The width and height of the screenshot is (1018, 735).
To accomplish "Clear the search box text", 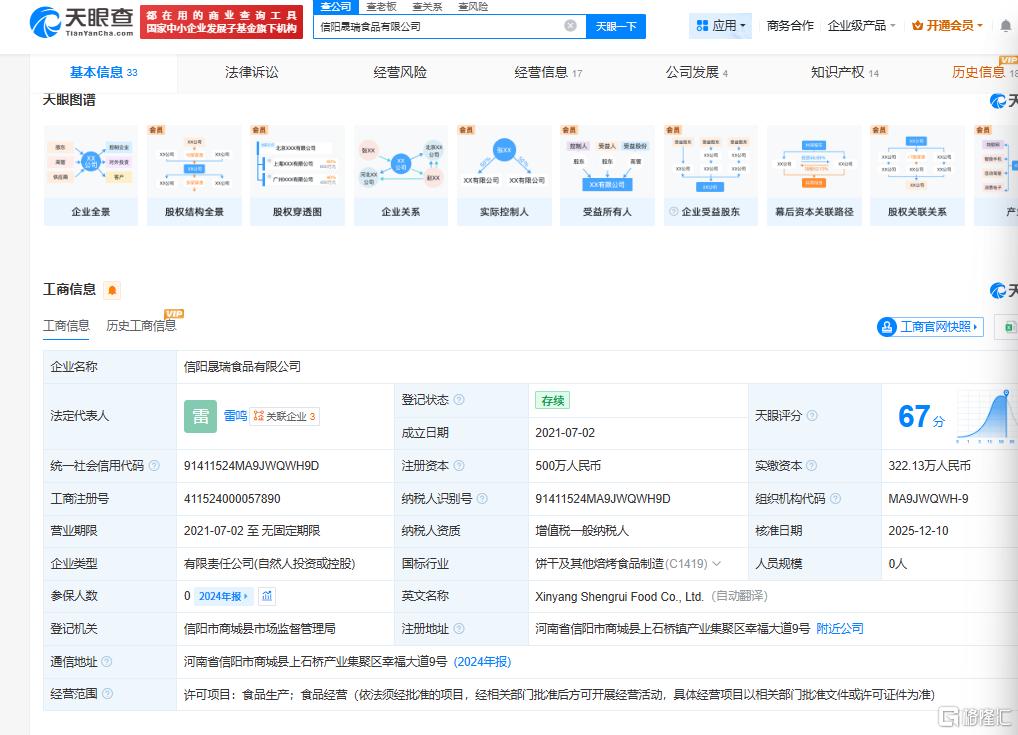I will click(x=570, y=26).
